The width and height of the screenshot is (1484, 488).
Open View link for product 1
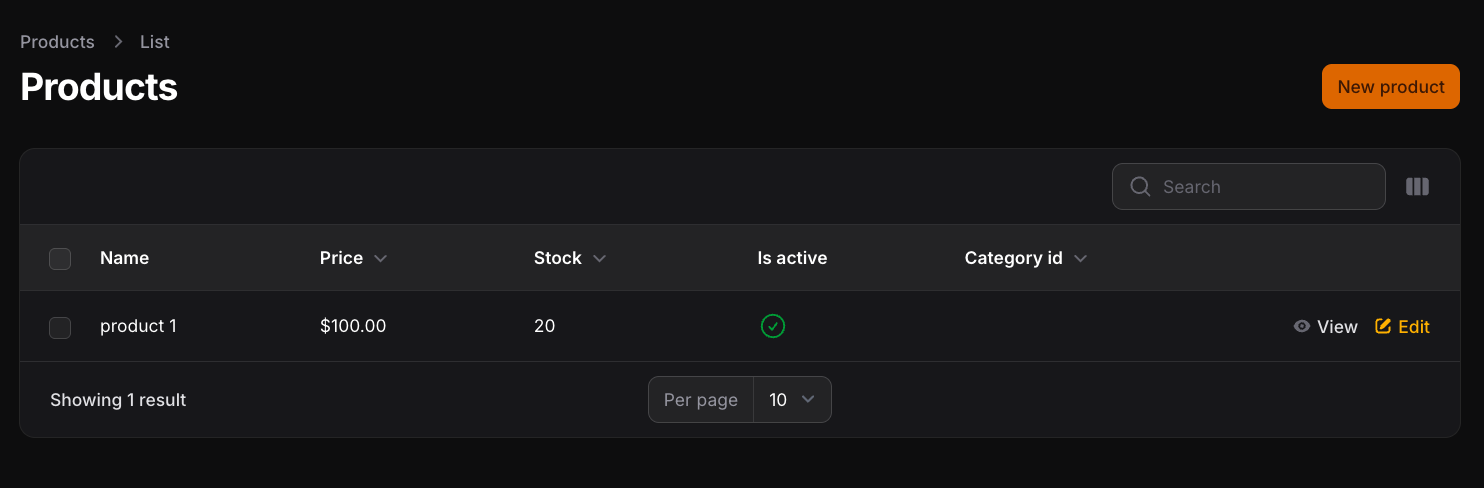coord(1325,327)
